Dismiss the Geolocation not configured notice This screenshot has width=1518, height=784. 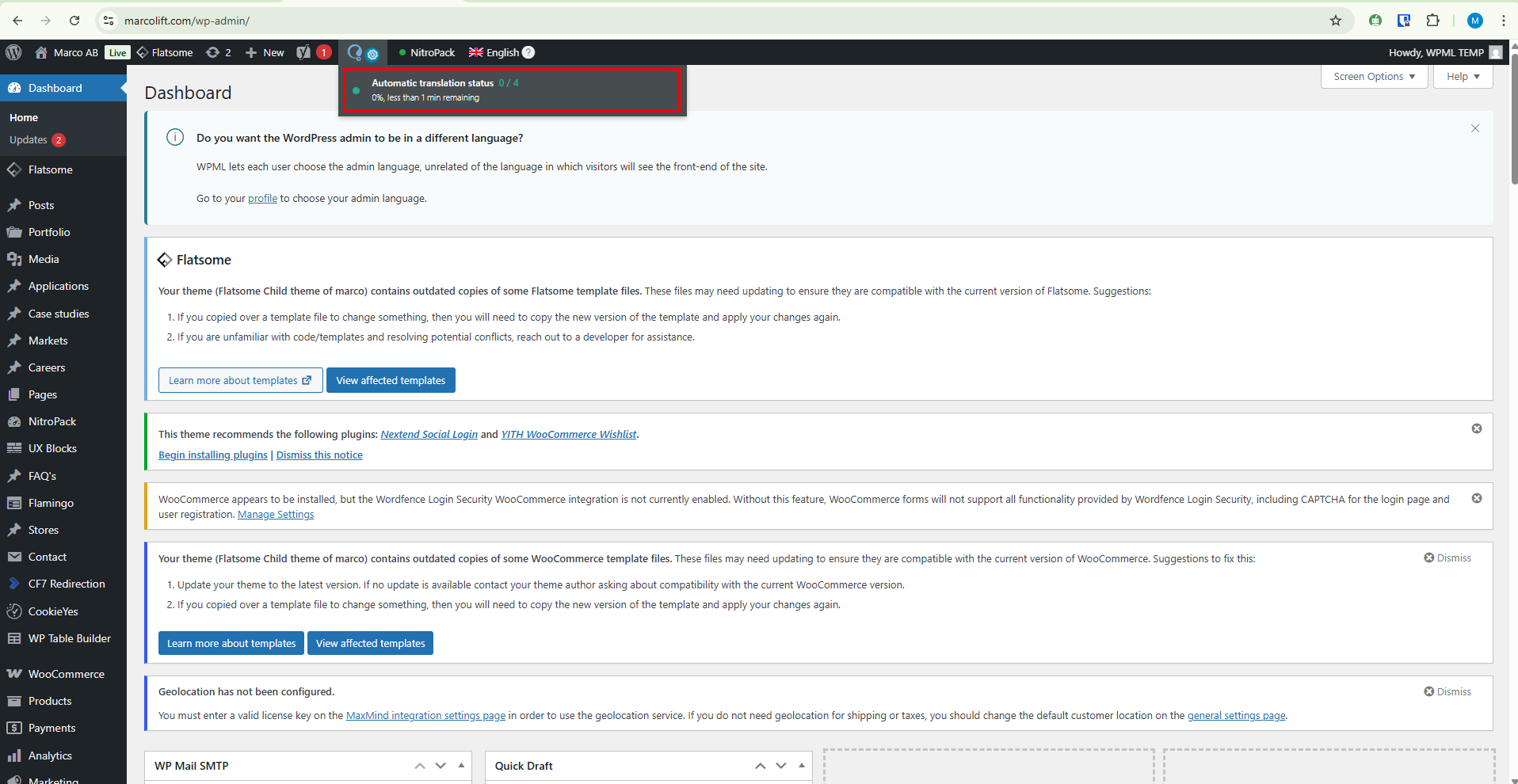[x=1447, y=692]
